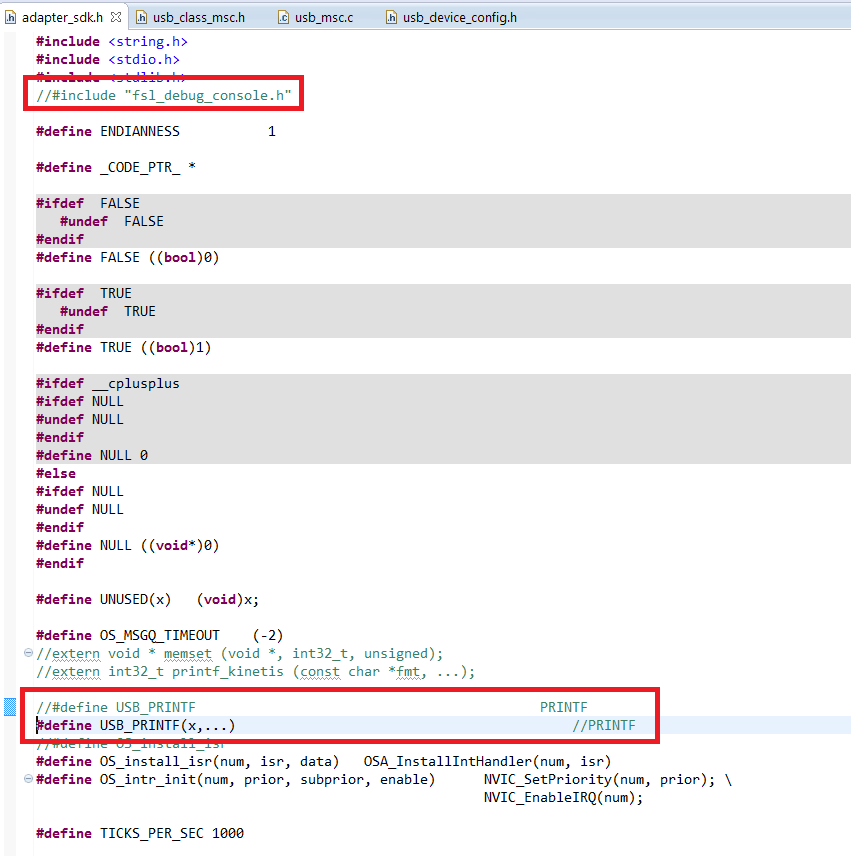
Task: Click the #define ENDIANNESS line
Action: click(156, 132)
